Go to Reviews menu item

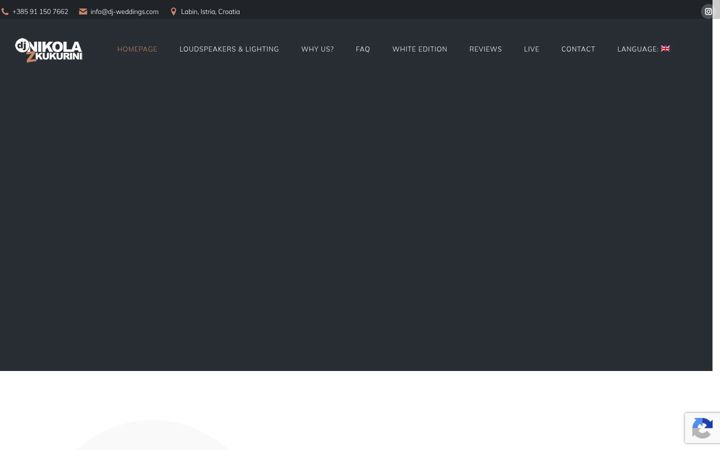(485, 49)
